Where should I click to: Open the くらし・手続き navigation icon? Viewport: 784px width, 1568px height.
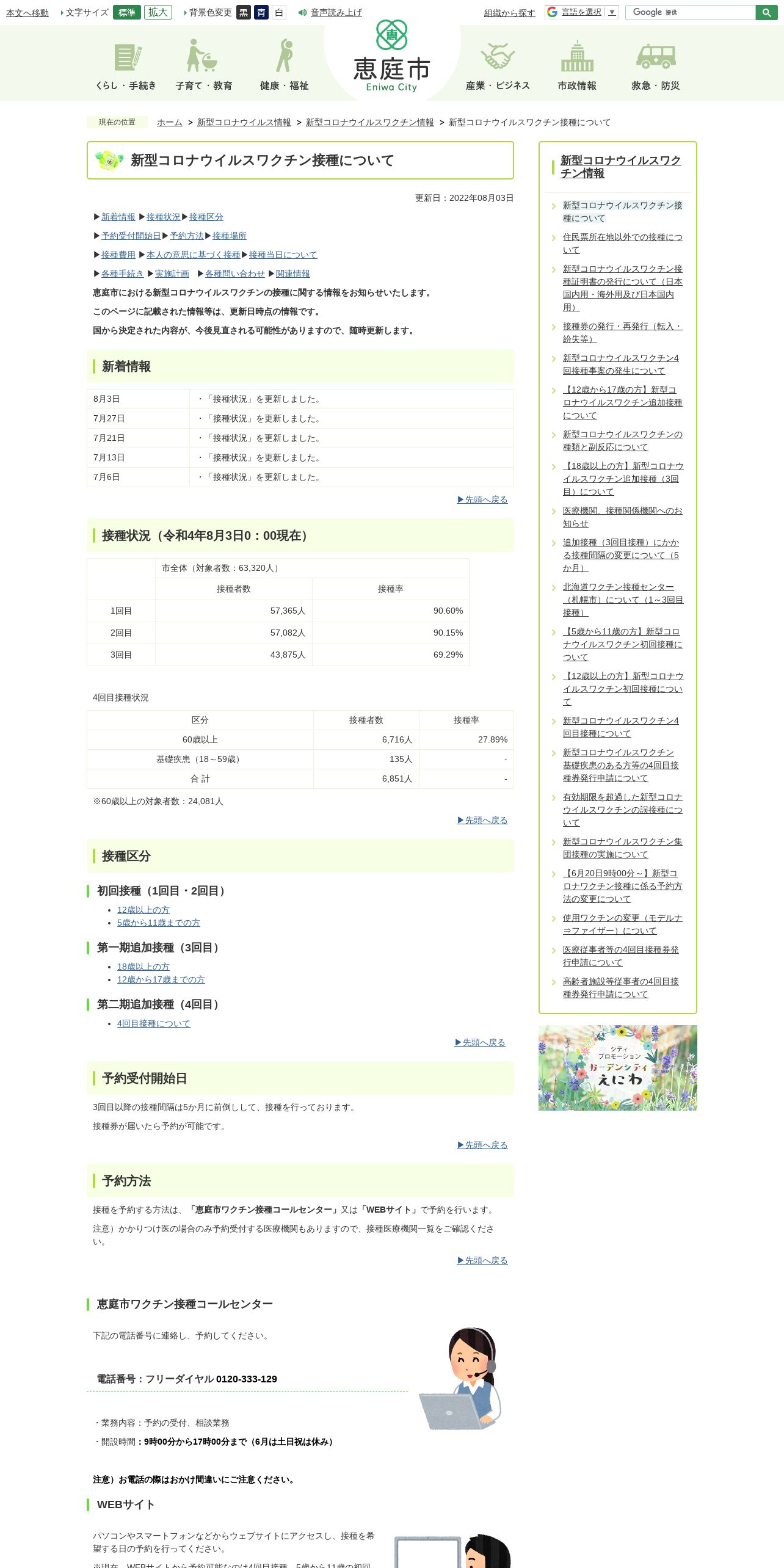[126, 66]
